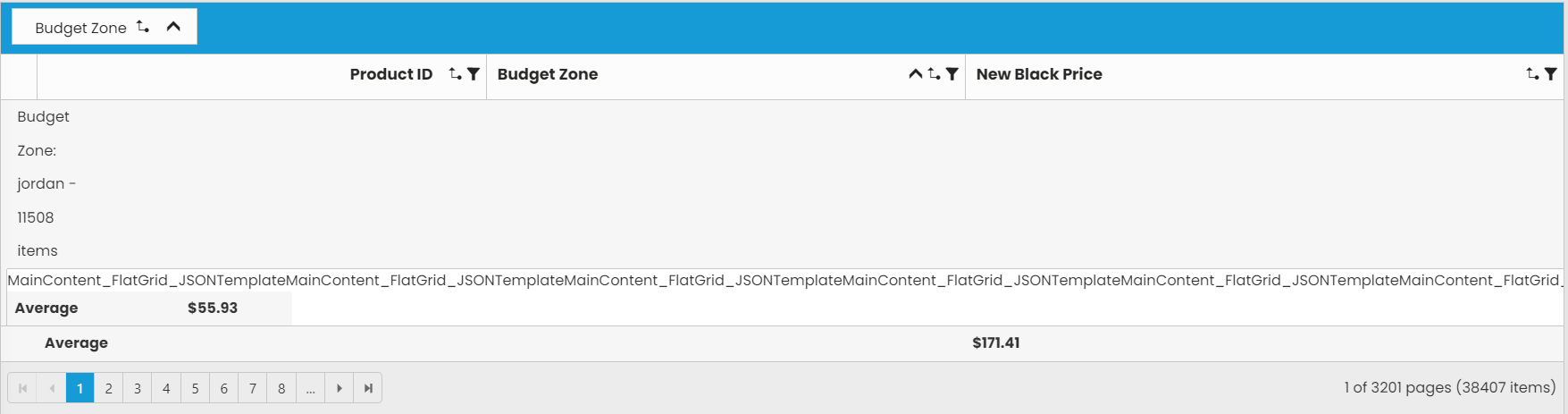Select page 3 in the pager
The image size is (1568, 414).
(138, 388)
